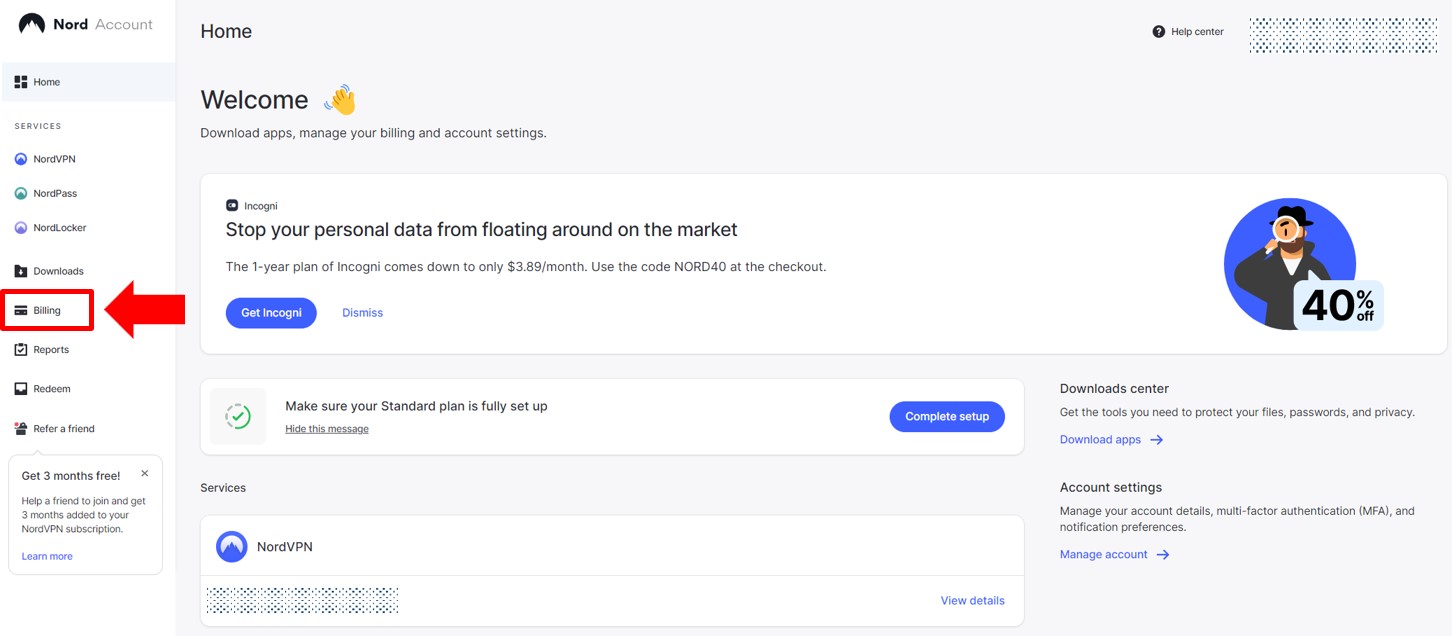Viewport: 1452px width, 636px height.
Task: Dismiss the Incogni promotional banner
Action: point(361,312)
